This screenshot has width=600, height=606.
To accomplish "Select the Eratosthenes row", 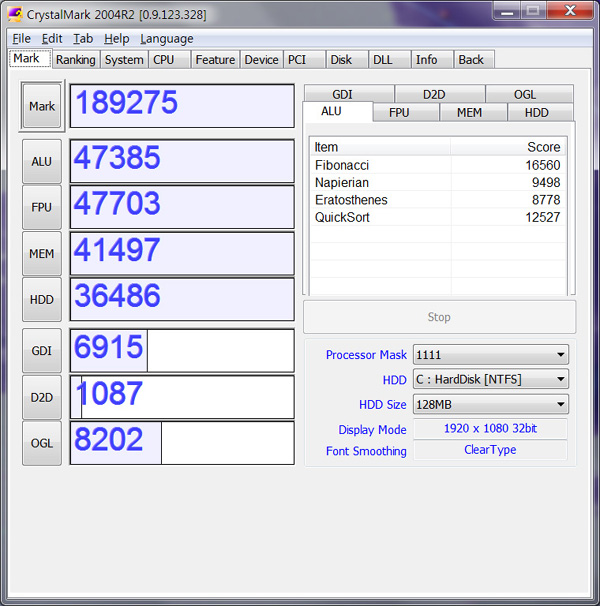I will click(438, 200).
